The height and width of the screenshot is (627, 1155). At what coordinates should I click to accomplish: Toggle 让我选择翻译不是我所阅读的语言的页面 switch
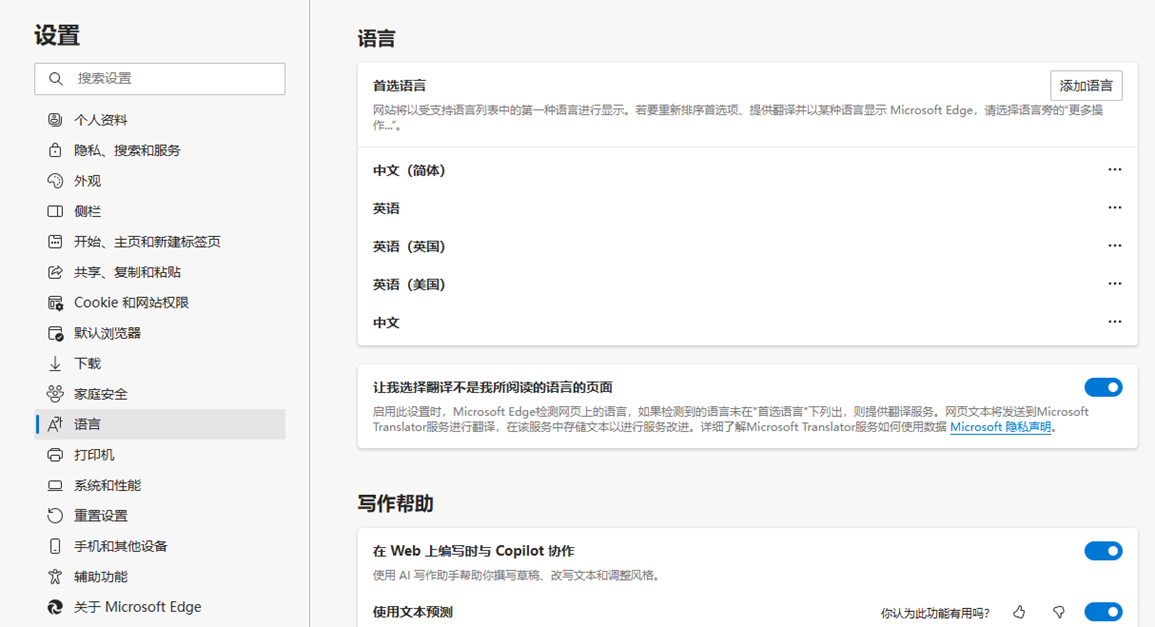click(x=1103, y=388)
